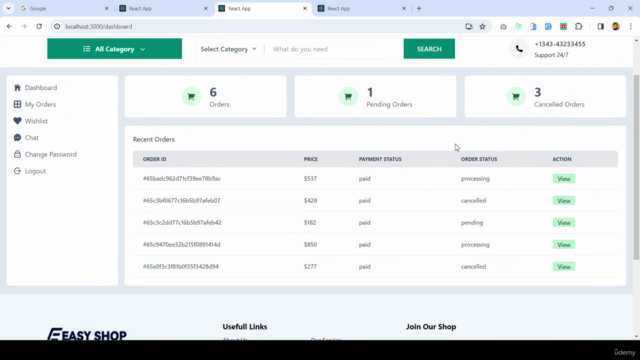The height and width of the screenshot is (360, 640).
Task: Click the address bar URL localhost:3000/dashboard
Action: pyautogui.click(x=99, y=27)
